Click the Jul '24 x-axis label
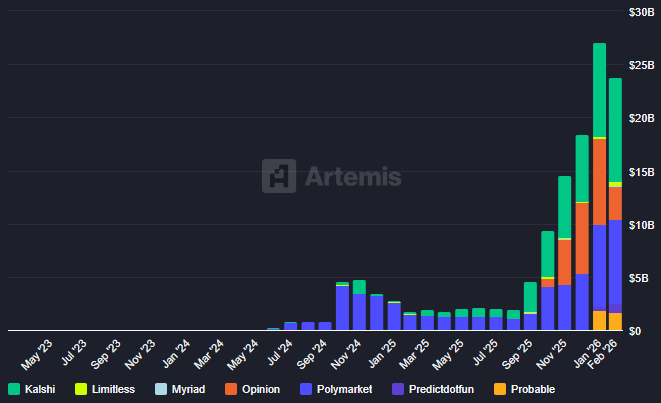This screenshot has height=403, width=661. point(280,352)
